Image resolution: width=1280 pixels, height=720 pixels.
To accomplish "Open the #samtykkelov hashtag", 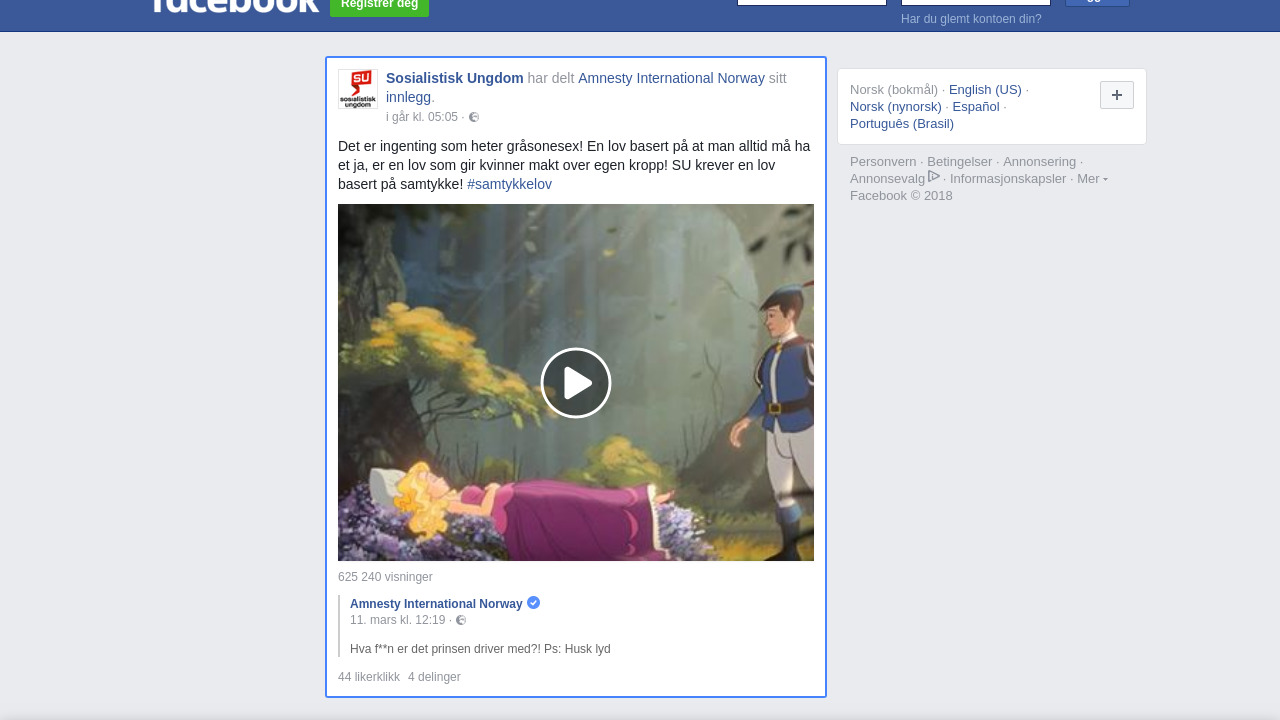I will point(509,184).
